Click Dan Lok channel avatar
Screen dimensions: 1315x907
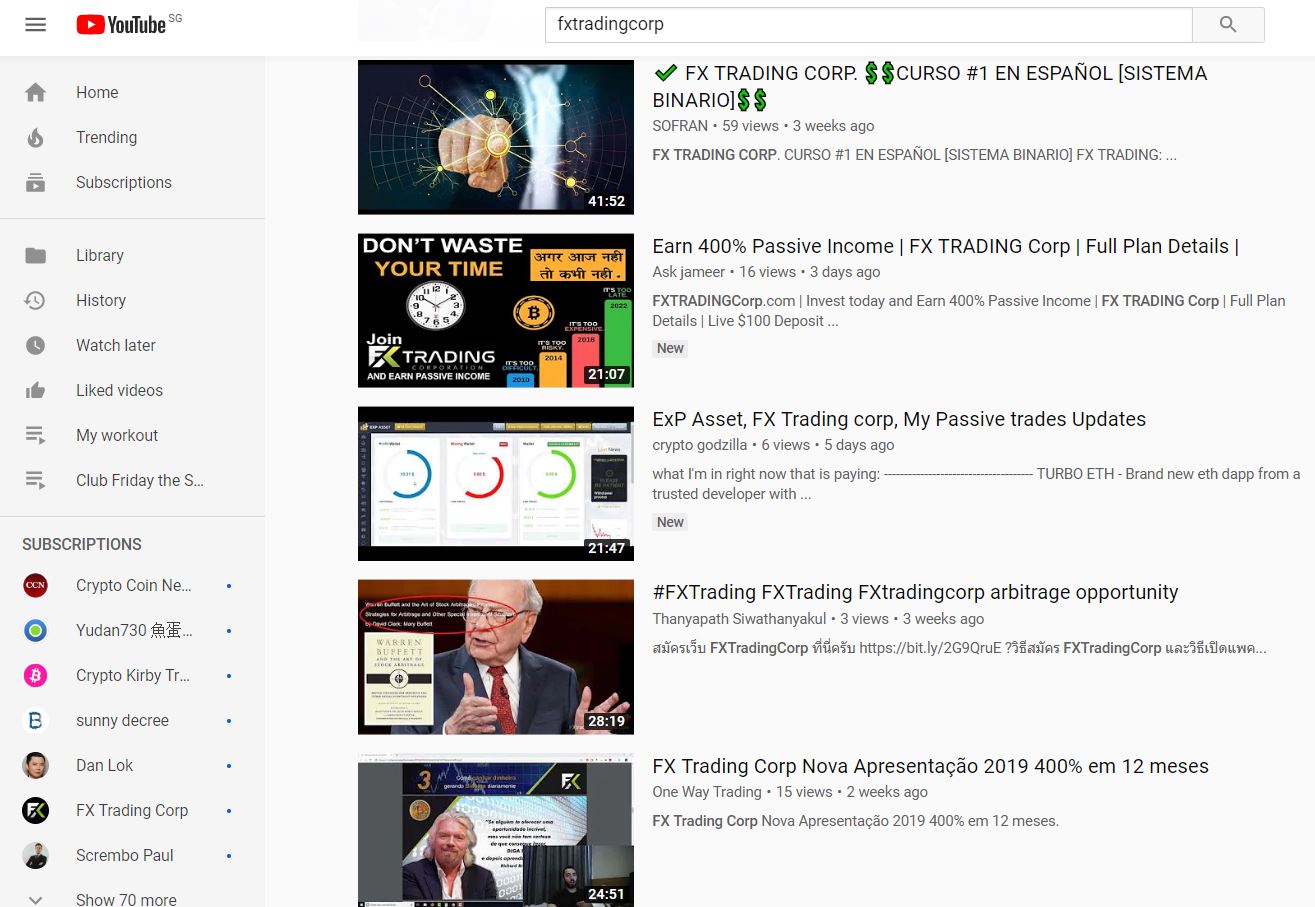coord(35,765)
